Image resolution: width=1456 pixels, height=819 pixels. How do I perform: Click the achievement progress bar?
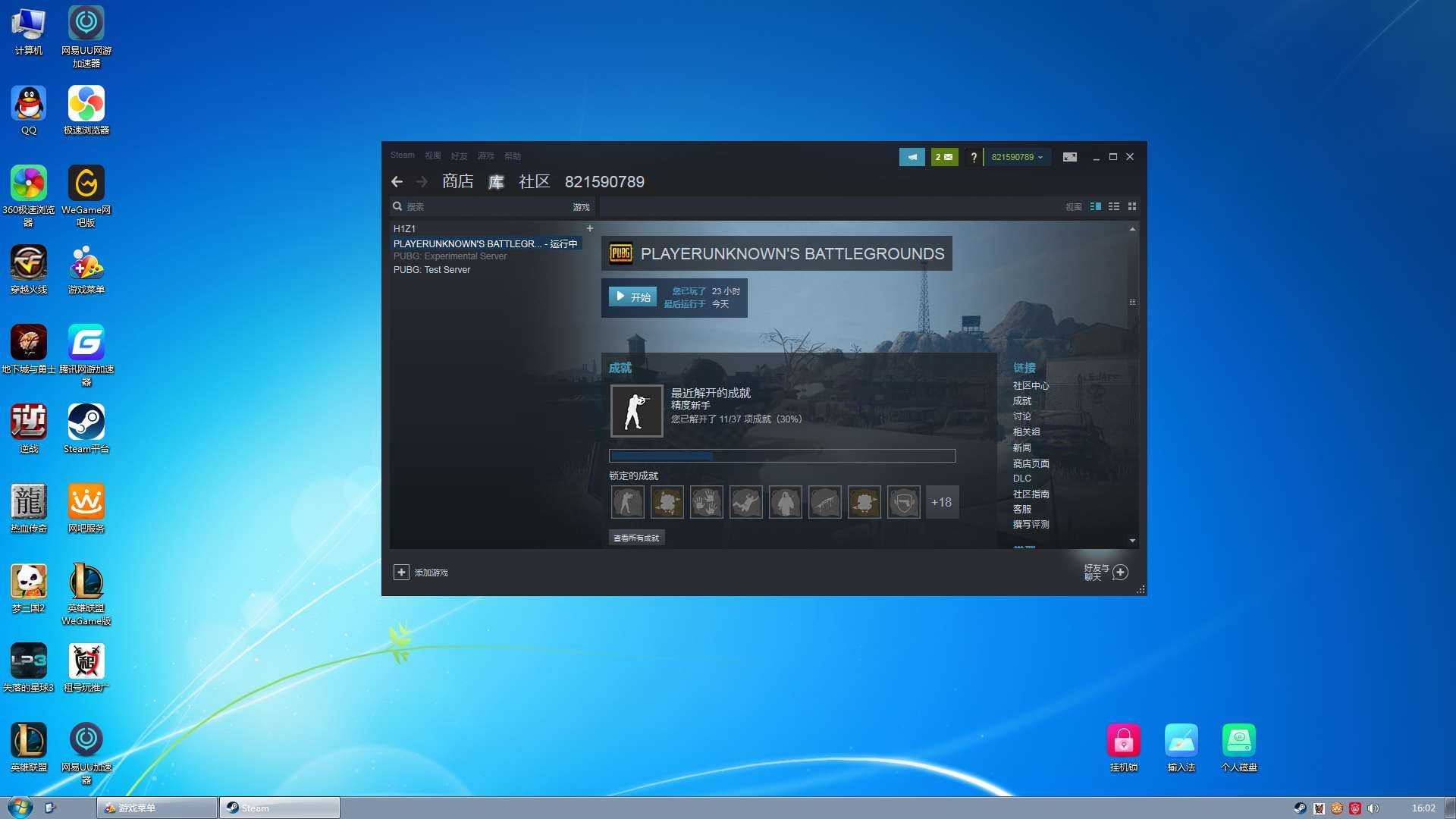(x=782, y=456)
